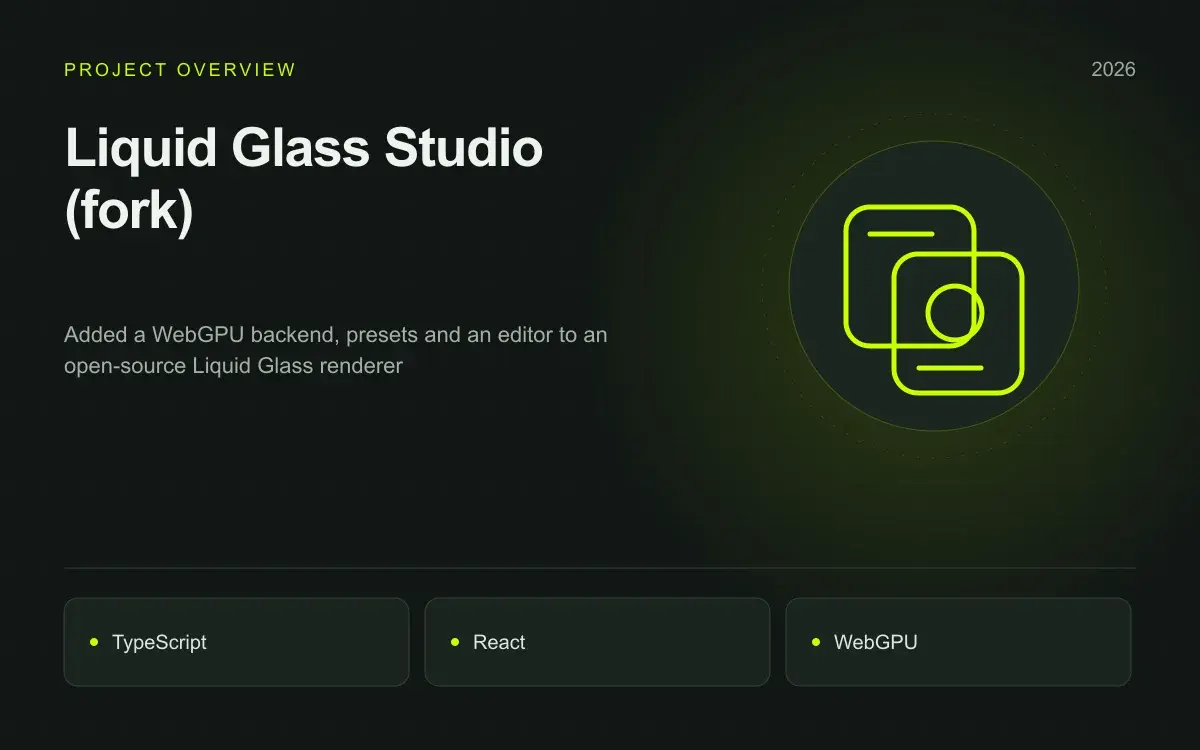Click the green bullet dot beside React
Screen dimensions: 1200x750
[455, 642]
